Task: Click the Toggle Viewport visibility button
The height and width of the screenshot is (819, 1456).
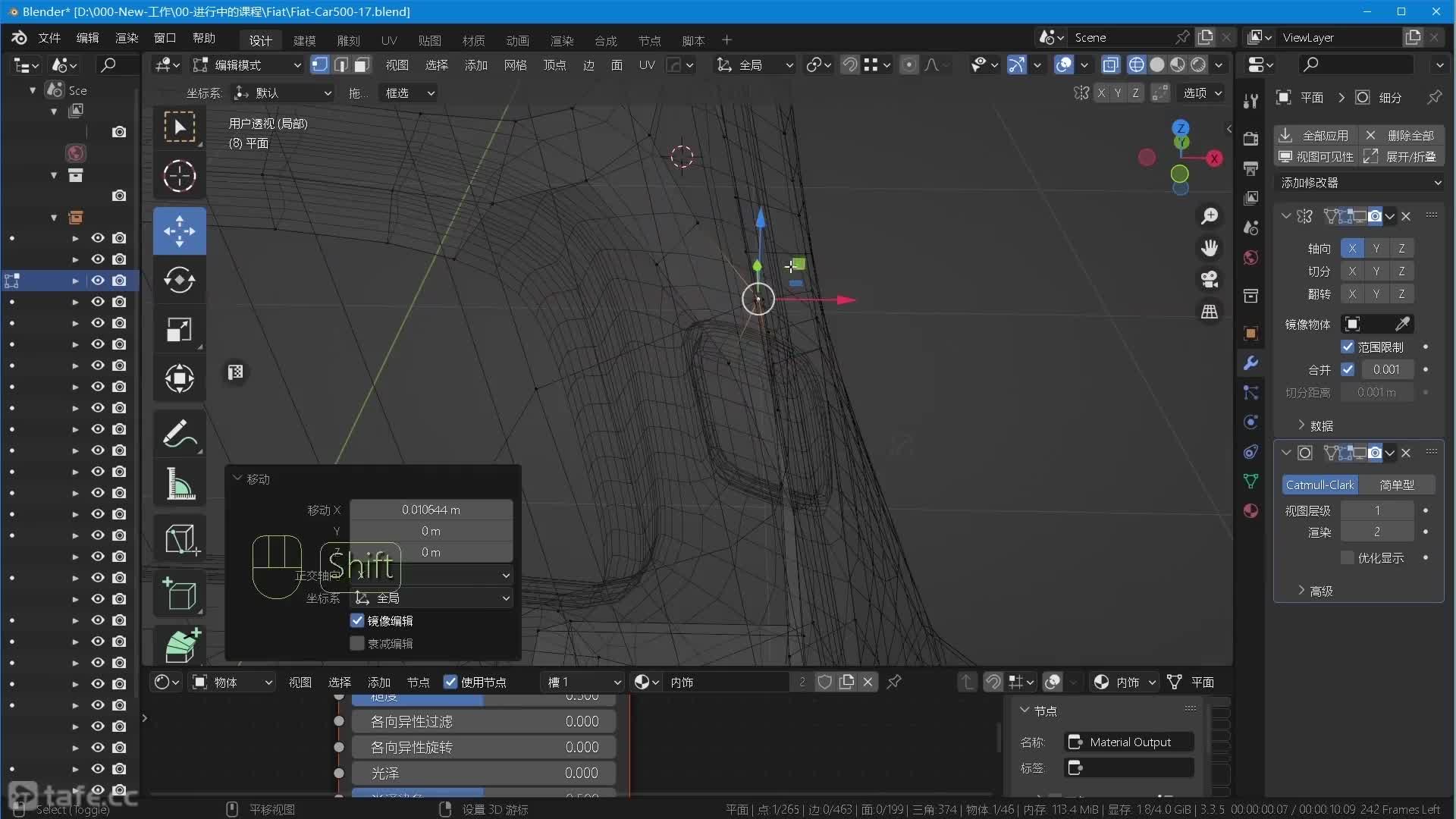Action: coord(1316,156)
